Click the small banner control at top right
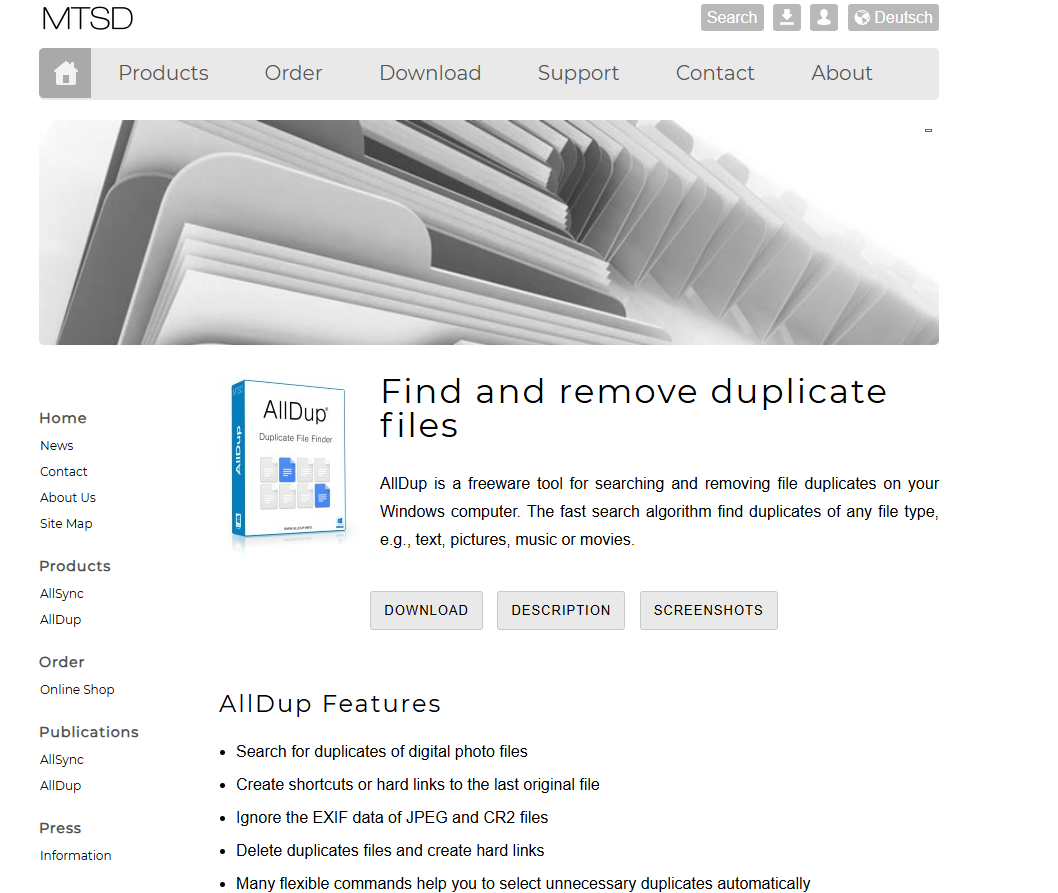This screenshot has width=1058, height=893. pos(928,130)
